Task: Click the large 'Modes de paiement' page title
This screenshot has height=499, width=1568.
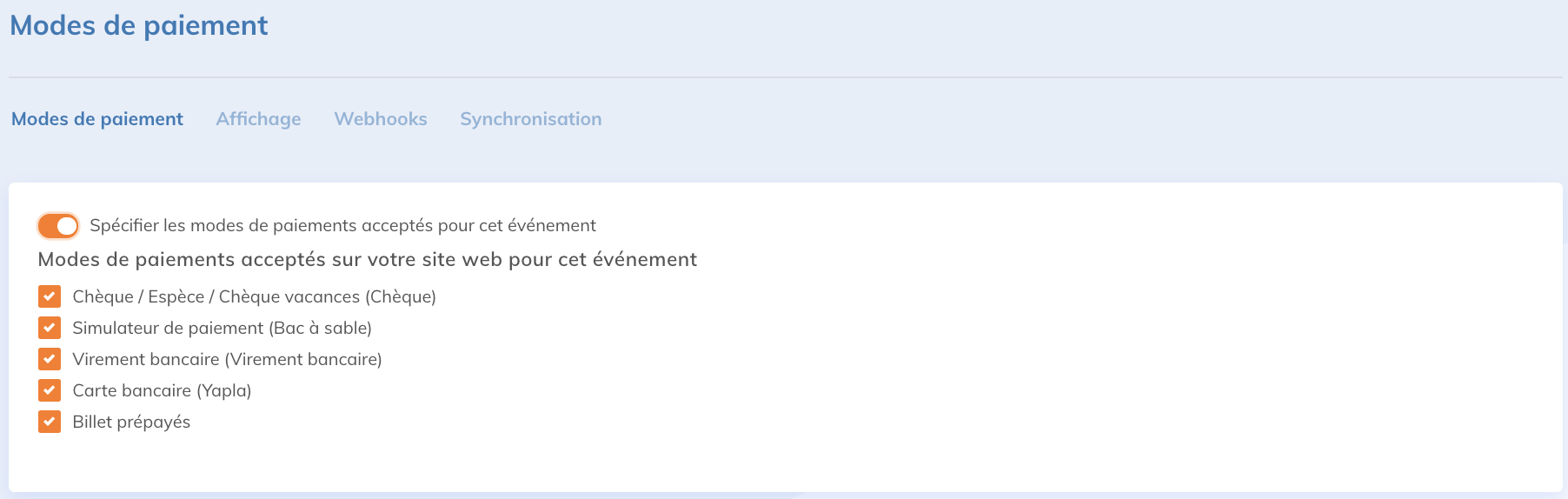Action: (139, 26)
